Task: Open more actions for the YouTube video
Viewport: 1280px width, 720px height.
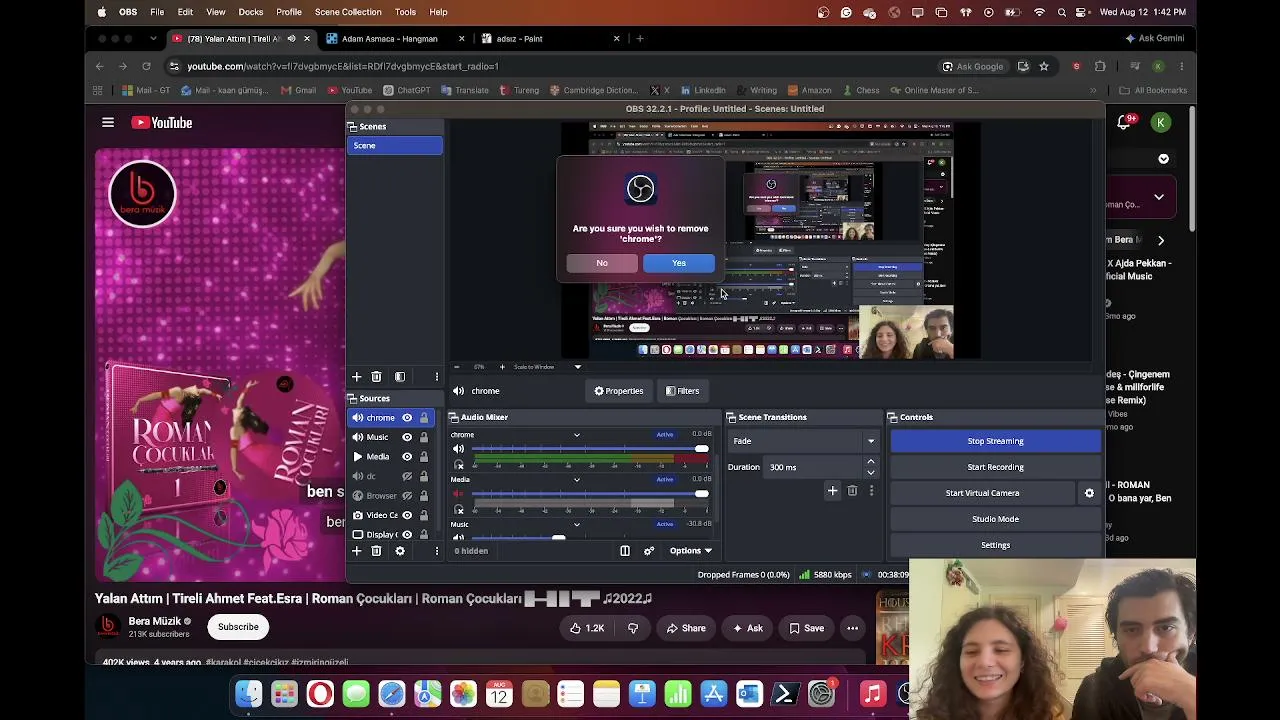Action: (852, 628)
